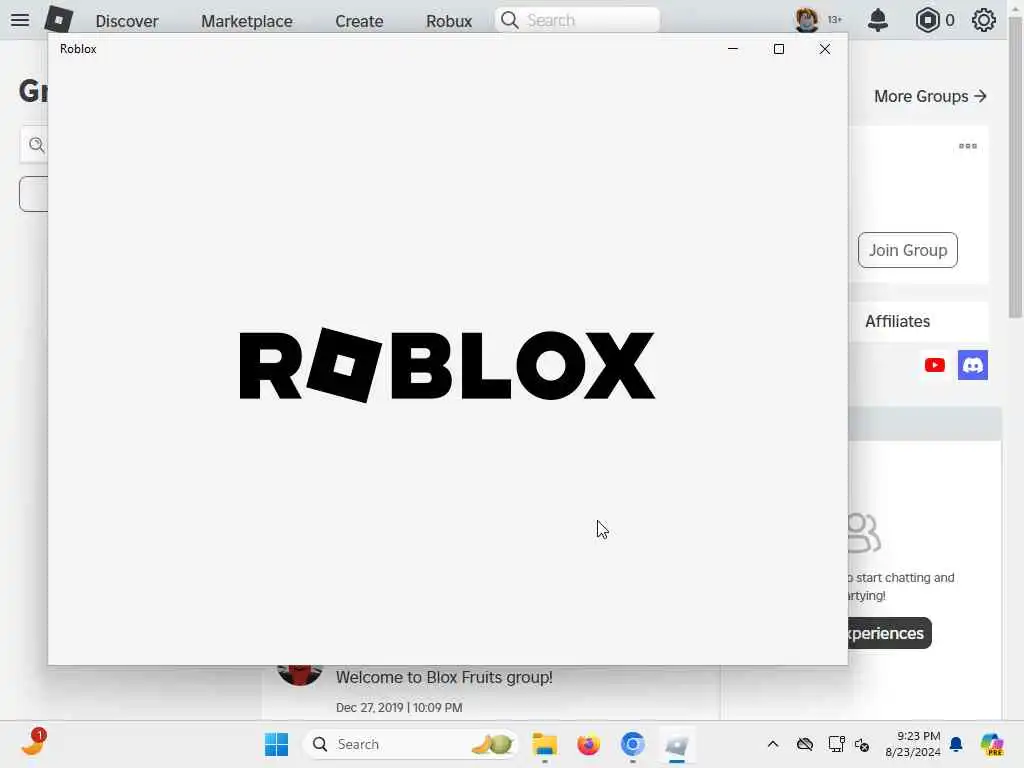Viewport: 1024px width, 768px height.
Task: Click the people chat icon in panel
Action: pos(863,533)
